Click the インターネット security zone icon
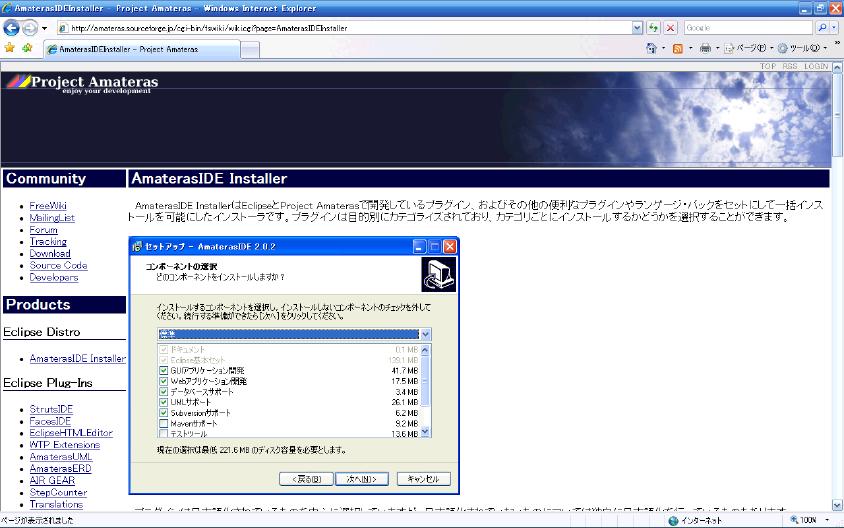This screenshot has height=528, width=844. pos(673,520)
